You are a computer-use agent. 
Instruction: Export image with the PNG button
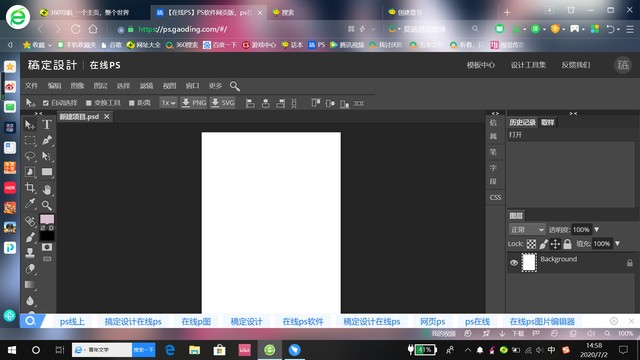[194, 103]
